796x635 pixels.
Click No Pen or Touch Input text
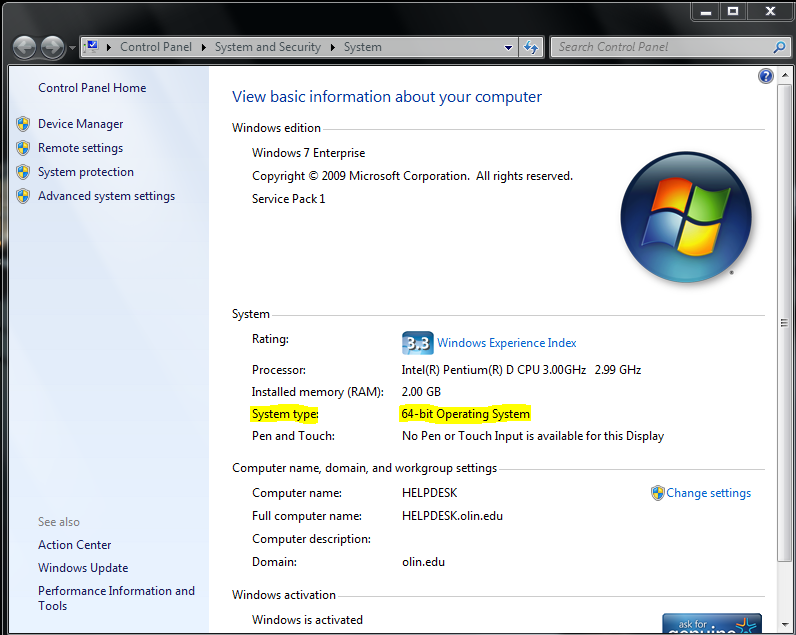tap(533, 436)
